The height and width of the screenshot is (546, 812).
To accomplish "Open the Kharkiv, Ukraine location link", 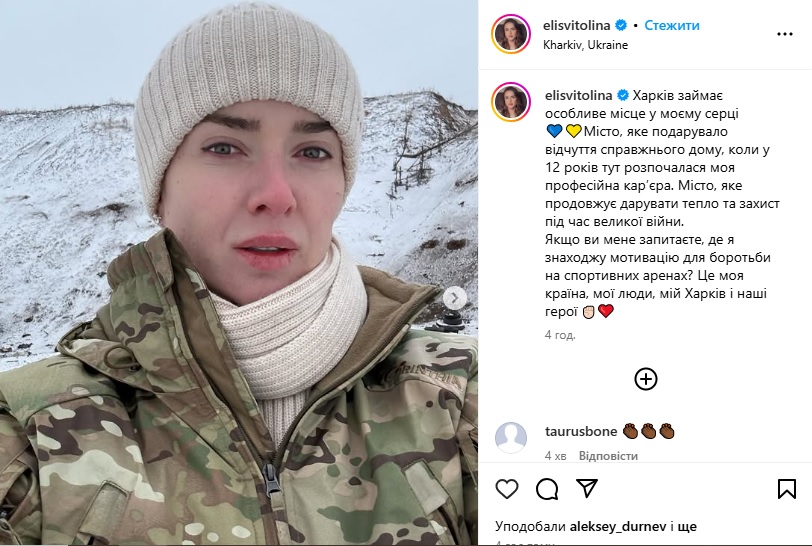I will [x=585, y=45].
